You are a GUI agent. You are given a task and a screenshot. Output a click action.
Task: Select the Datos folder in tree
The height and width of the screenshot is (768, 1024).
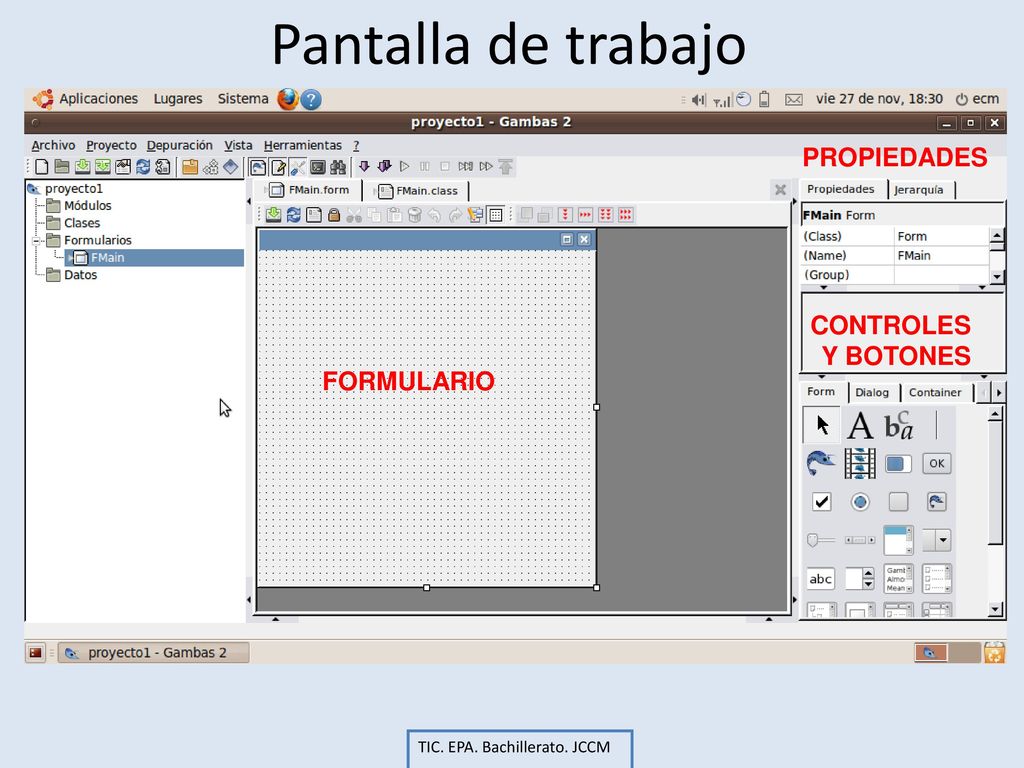(x=80, y=275)
